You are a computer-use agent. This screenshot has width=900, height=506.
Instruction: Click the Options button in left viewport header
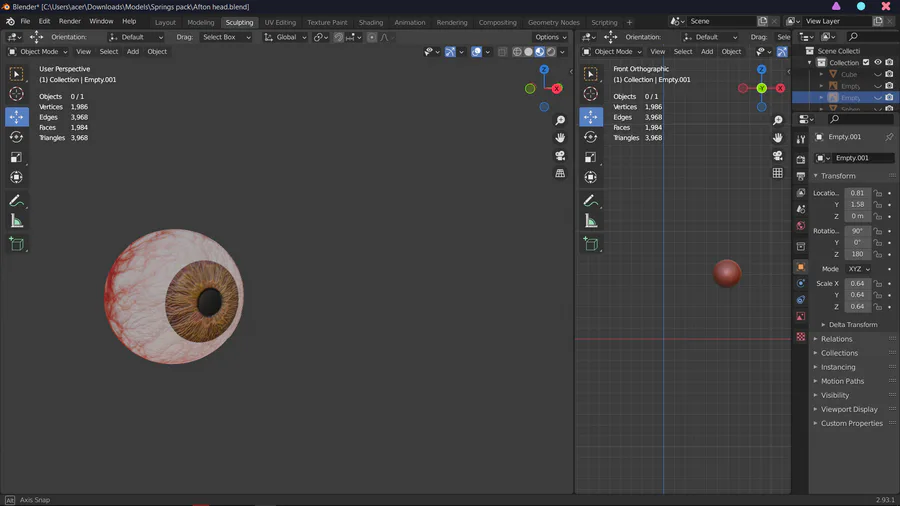coord(550,37)
